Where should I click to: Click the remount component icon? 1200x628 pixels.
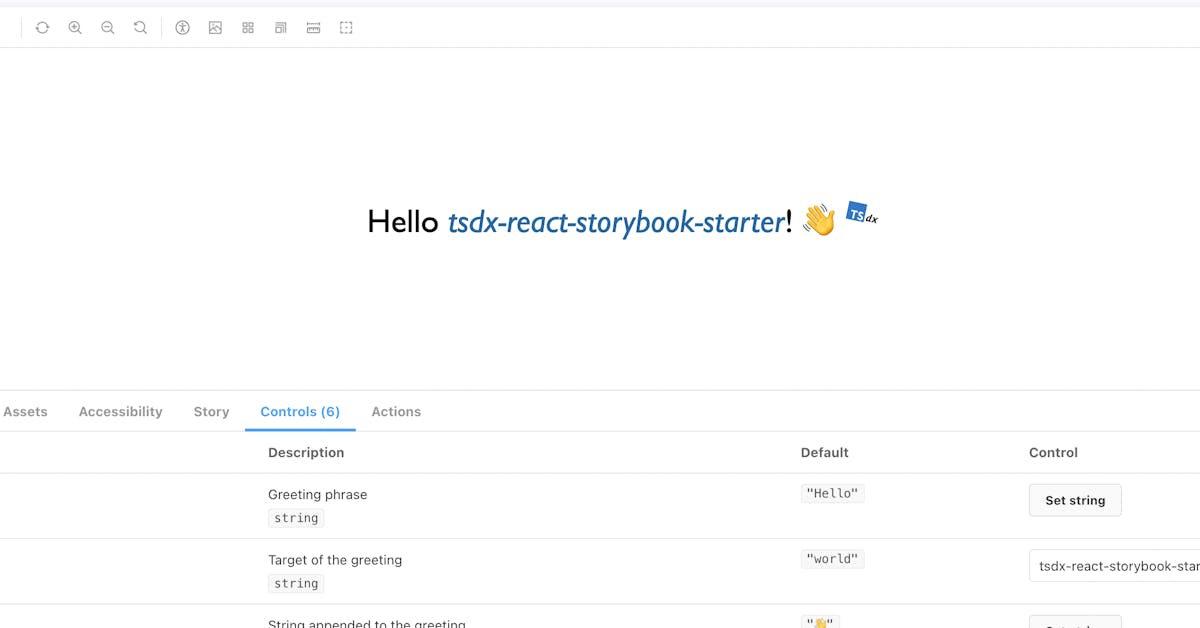(42, 28)
